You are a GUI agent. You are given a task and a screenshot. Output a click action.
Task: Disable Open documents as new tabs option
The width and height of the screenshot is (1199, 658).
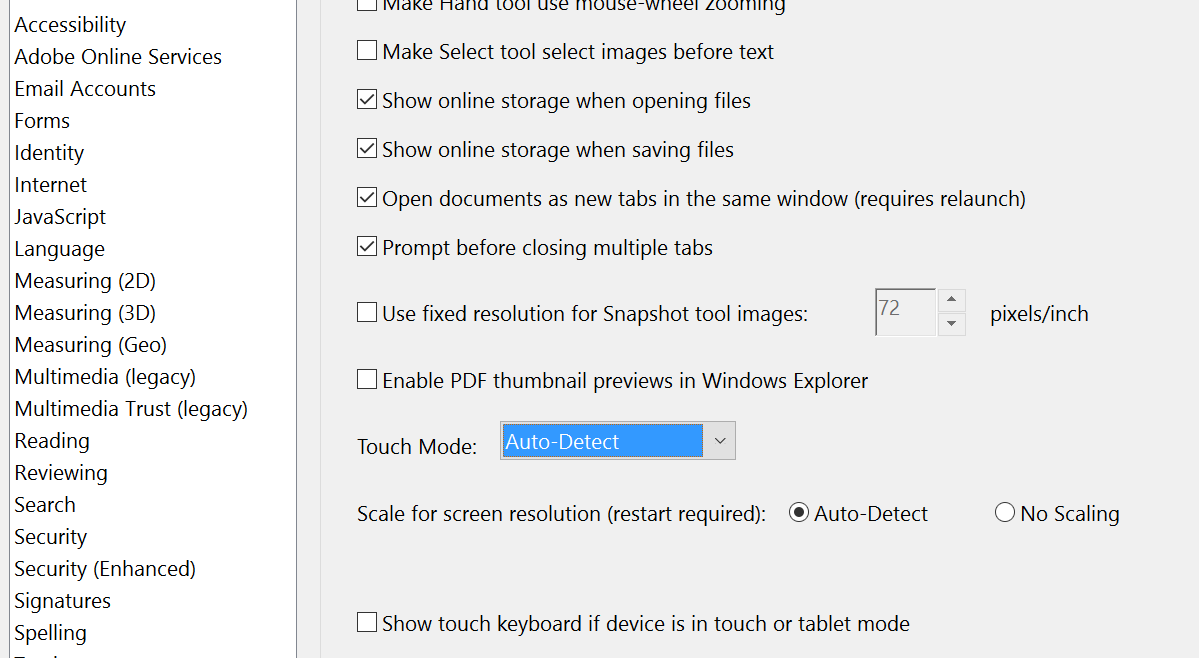pyautogui.click(x=367, y=198)
